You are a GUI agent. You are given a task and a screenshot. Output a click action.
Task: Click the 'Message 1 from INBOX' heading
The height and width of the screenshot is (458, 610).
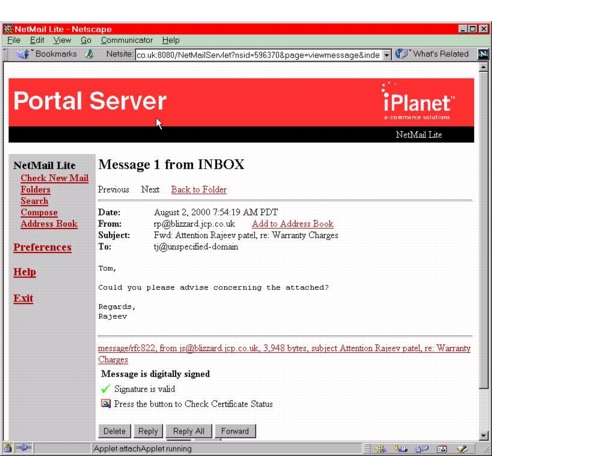tap(171, 164)
